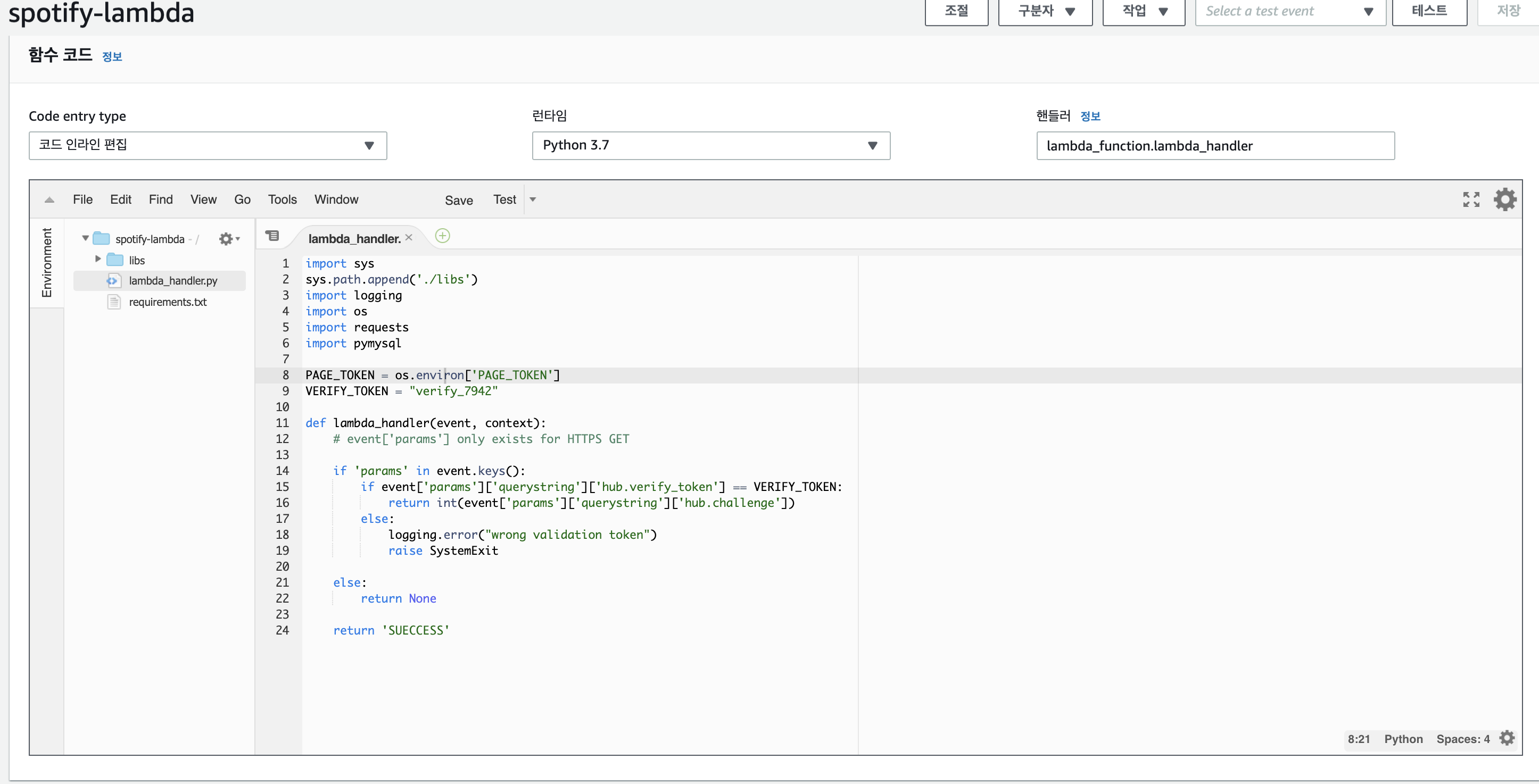Close the lambda_handler tab

click(409, 238)
